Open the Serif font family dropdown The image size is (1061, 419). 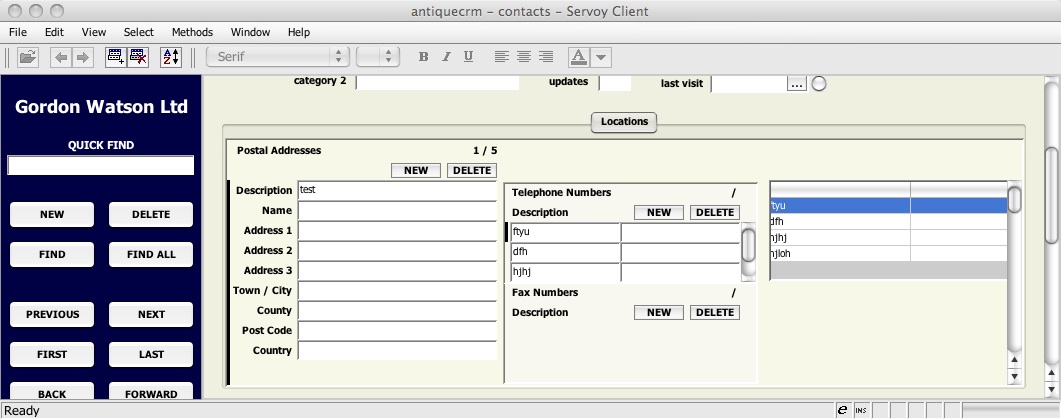pos(277,57)
